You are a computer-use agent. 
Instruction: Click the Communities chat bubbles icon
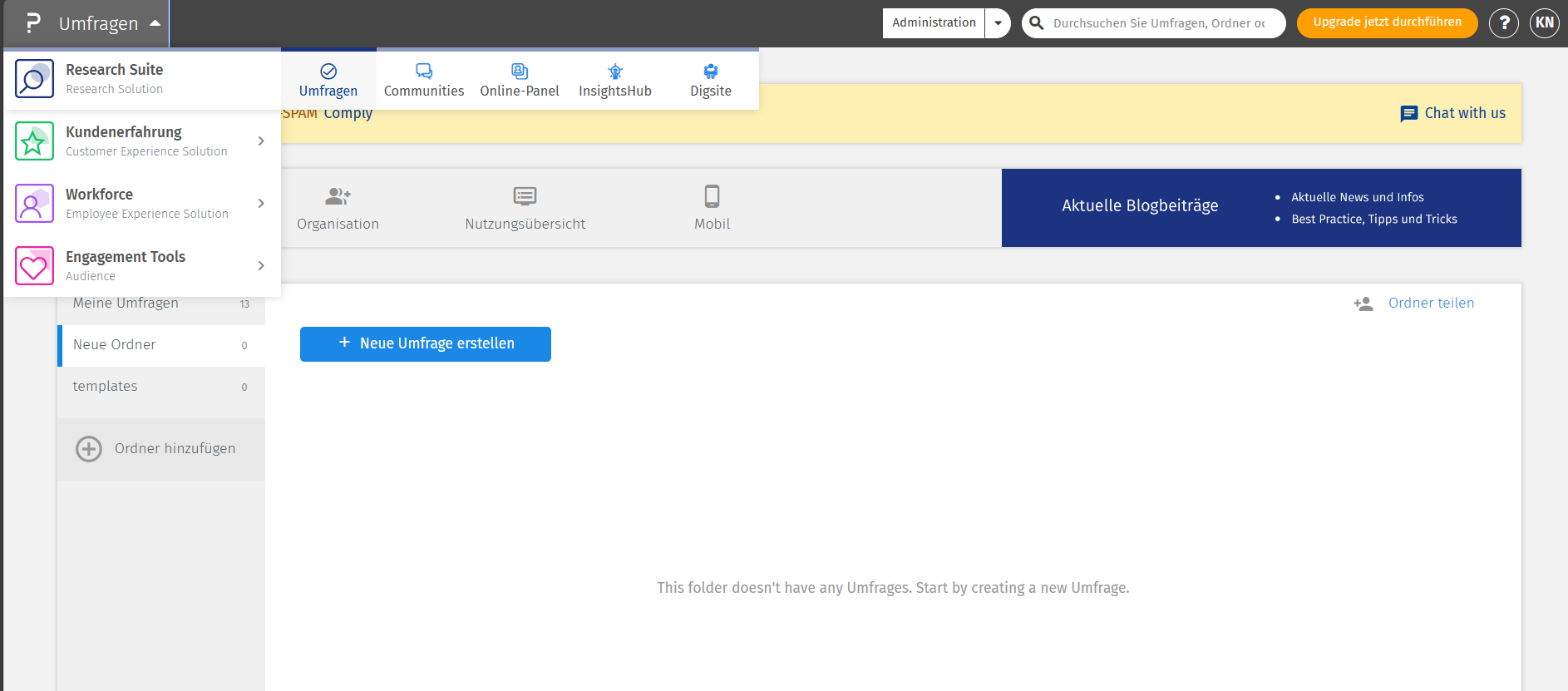424,72
